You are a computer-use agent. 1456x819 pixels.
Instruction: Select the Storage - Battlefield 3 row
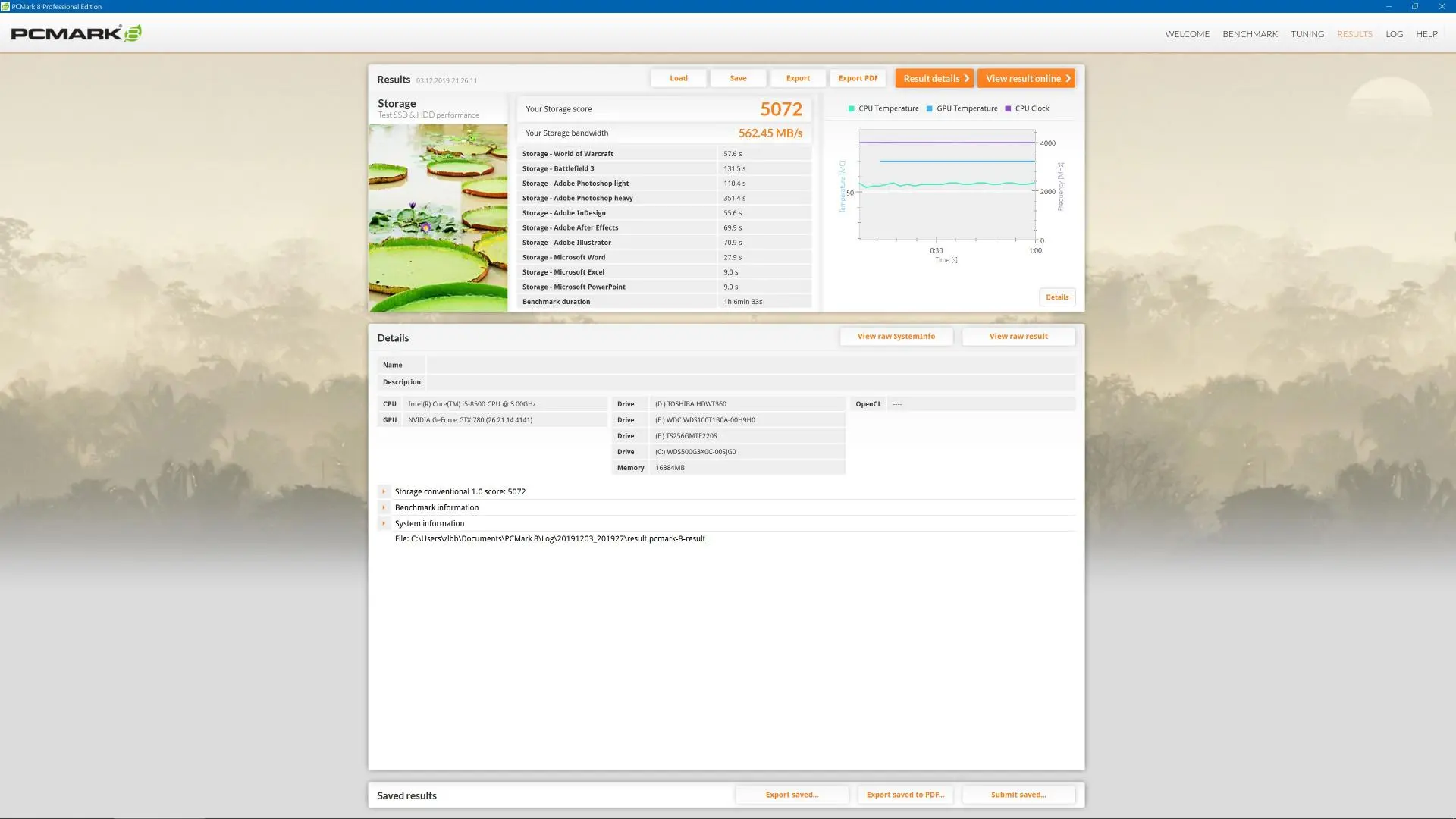click(x=664, y=168)
